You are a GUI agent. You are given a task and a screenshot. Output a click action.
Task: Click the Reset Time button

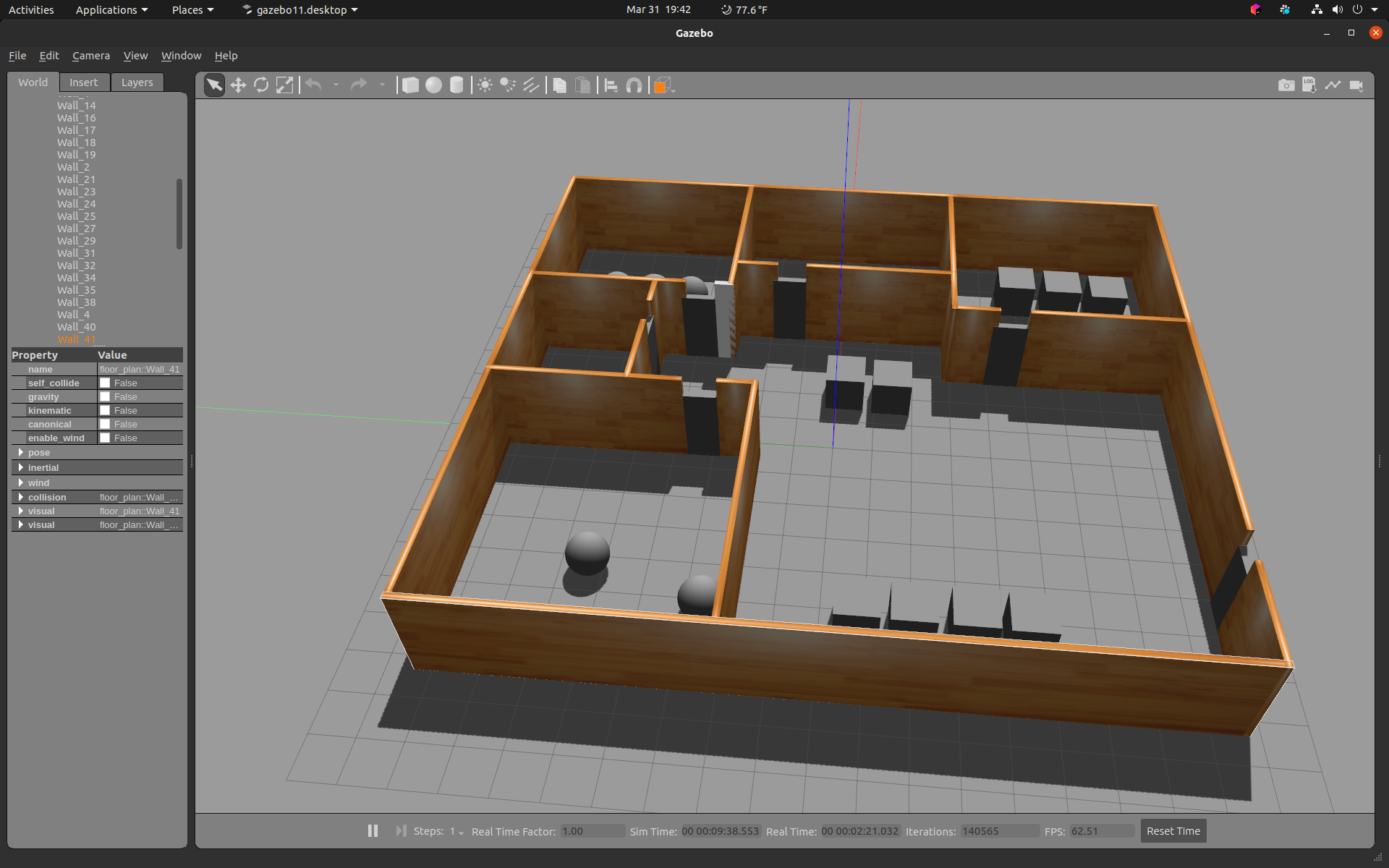[x=1173, y=831]
